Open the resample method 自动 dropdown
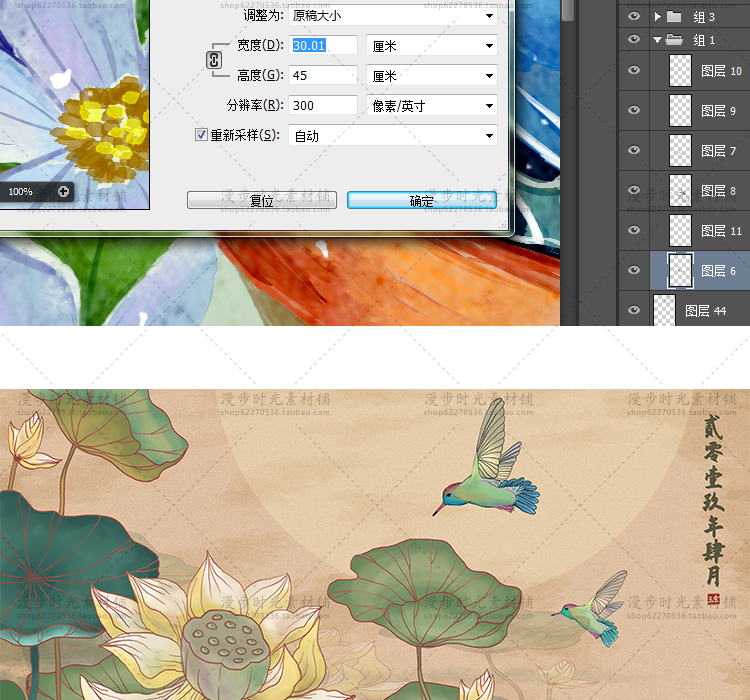The width and height of the screenshot is (750, 700). click(393, 135)
